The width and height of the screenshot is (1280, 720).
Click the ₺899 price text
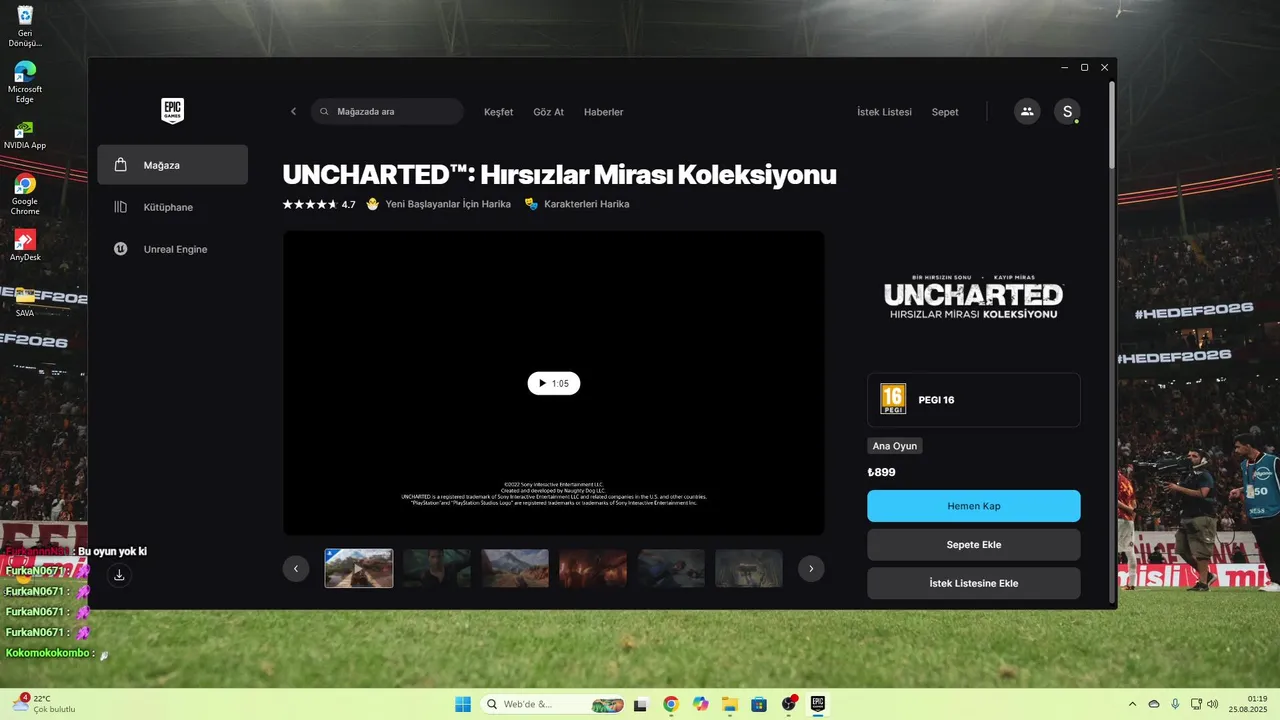coord(882,472)
